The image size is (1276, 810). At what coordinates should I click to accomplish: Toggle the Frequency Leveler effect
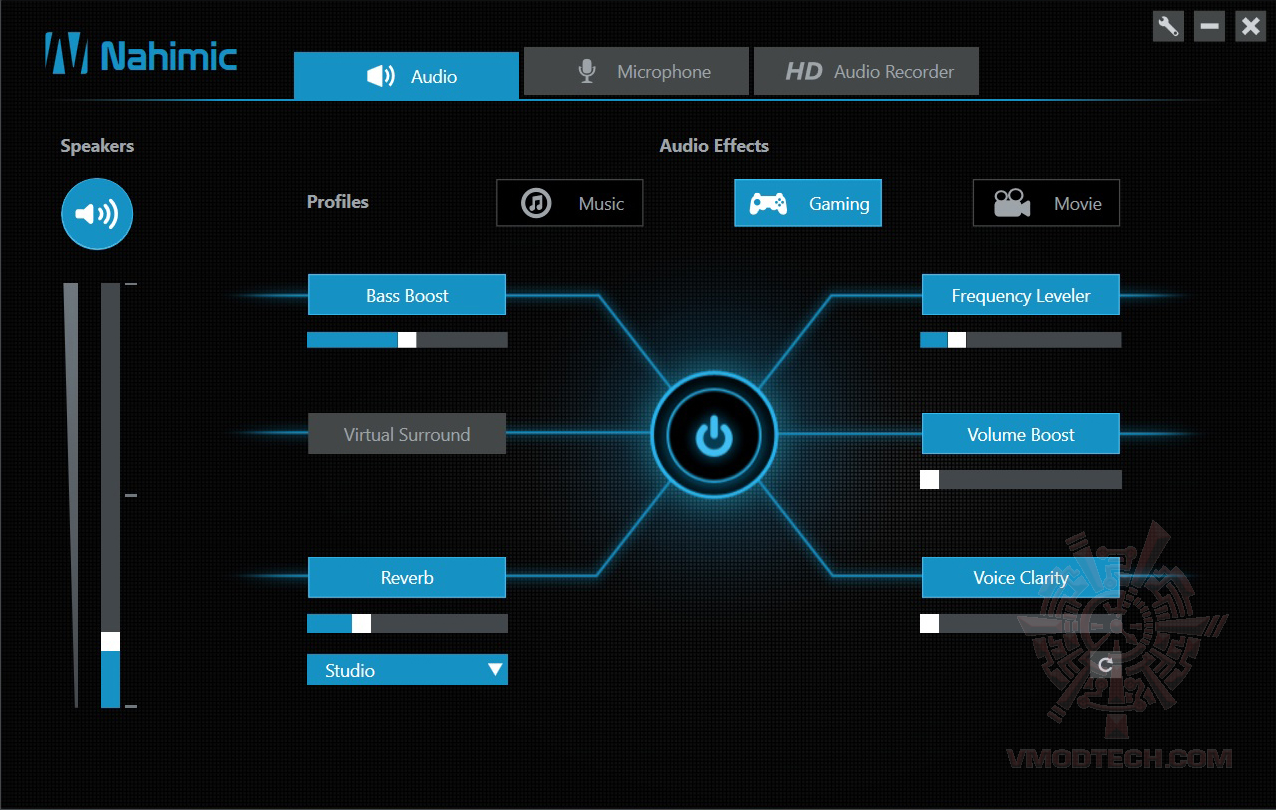pos(1020,295)
